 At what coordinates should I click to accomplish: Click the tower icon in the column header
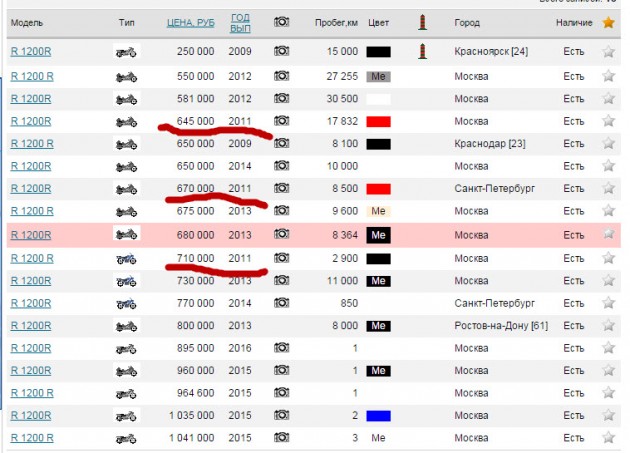pos(421,21)
